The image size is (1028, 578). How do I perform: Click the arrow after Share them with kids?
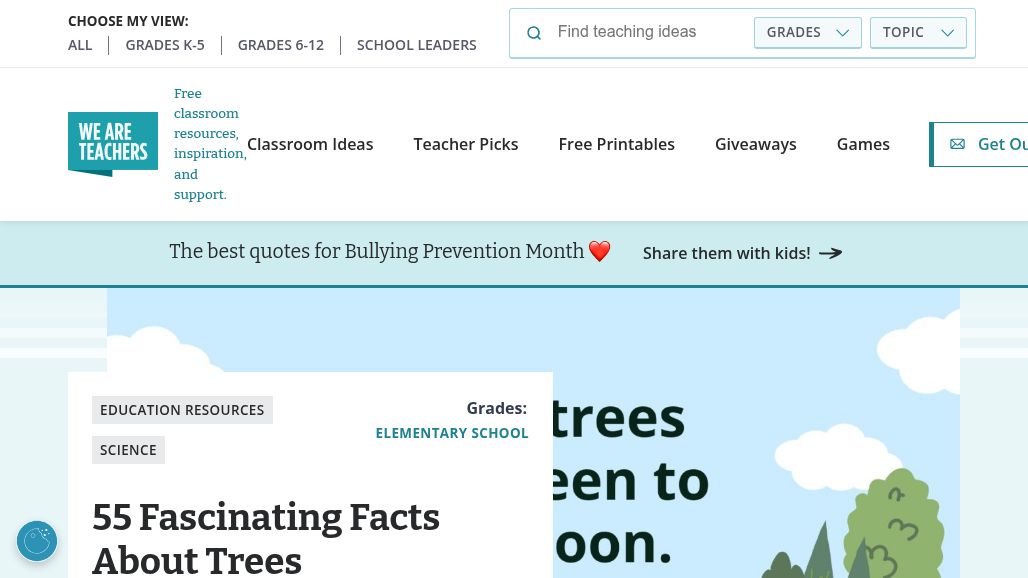(x=830, y=253)
